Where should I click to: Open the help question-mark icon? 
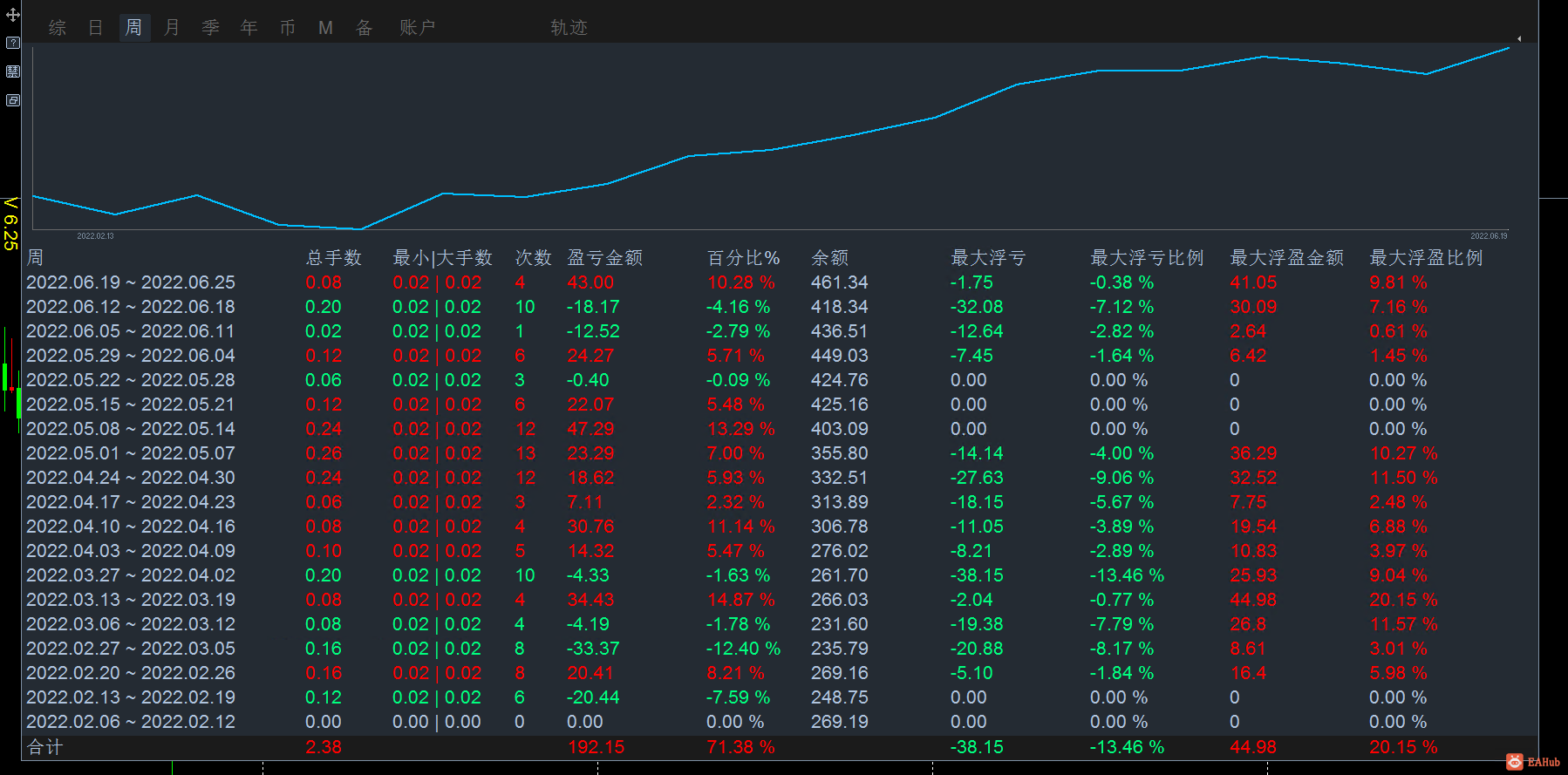pos(12,43)
